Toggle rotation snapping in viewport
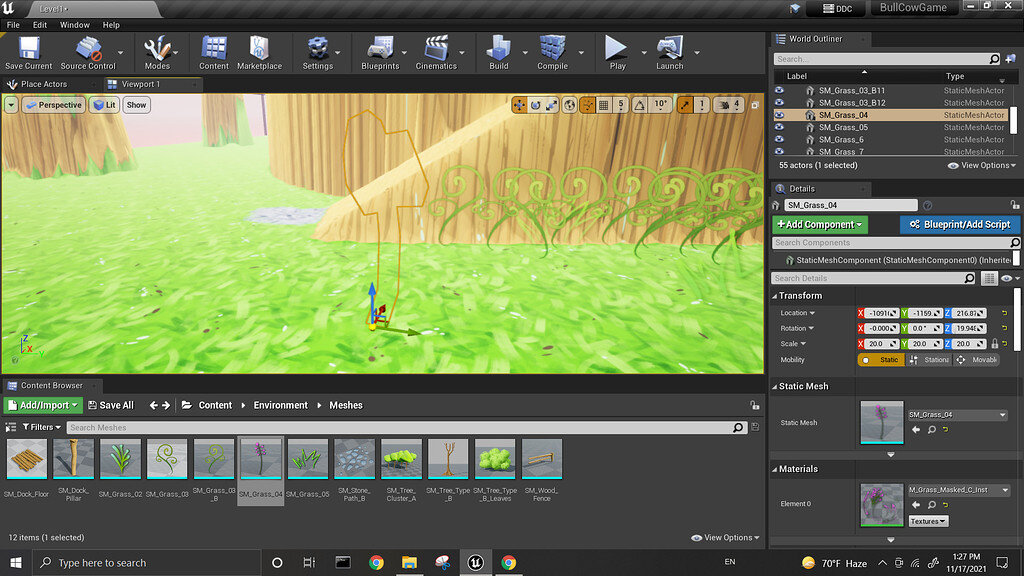The width and height of the screenshot is (1024, 576). (x=640, y=104)
